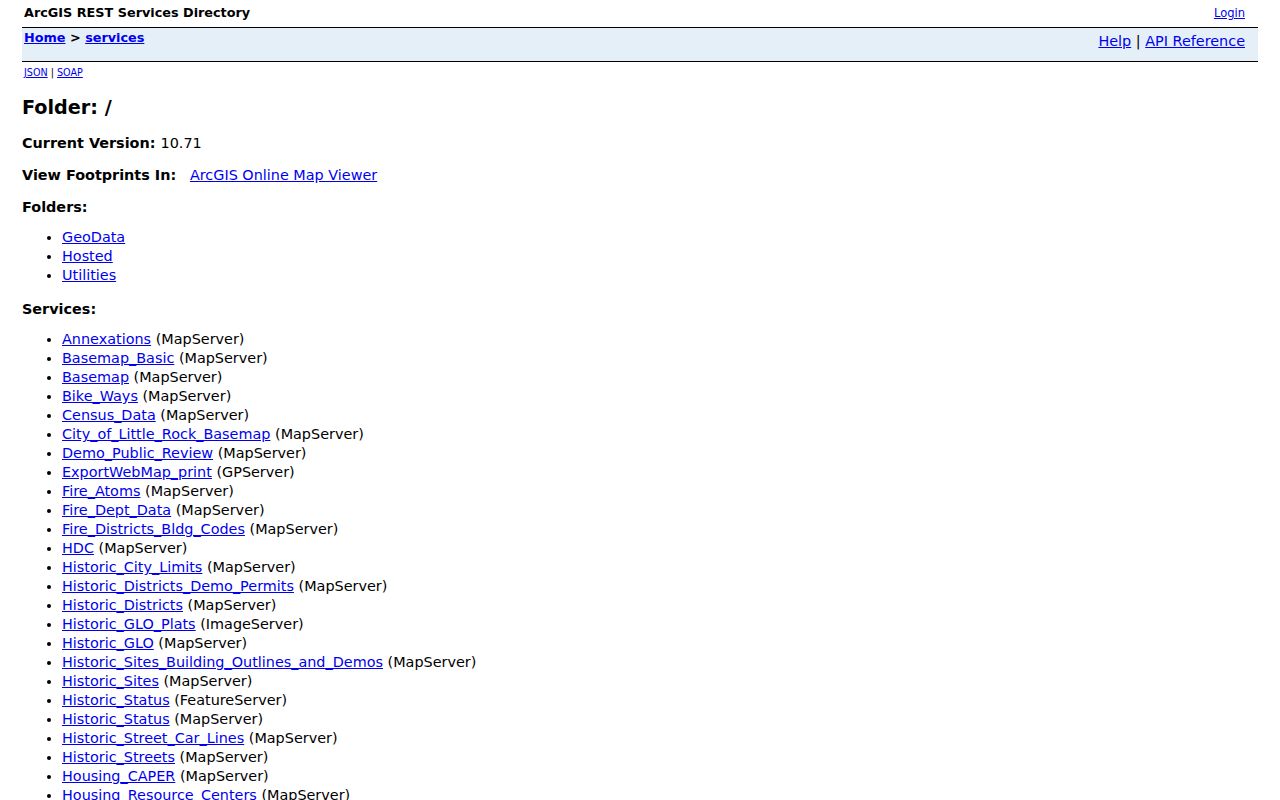Open the Bike_Ways service
This screenshot has height=800, width=1280.
coord(100,396)
